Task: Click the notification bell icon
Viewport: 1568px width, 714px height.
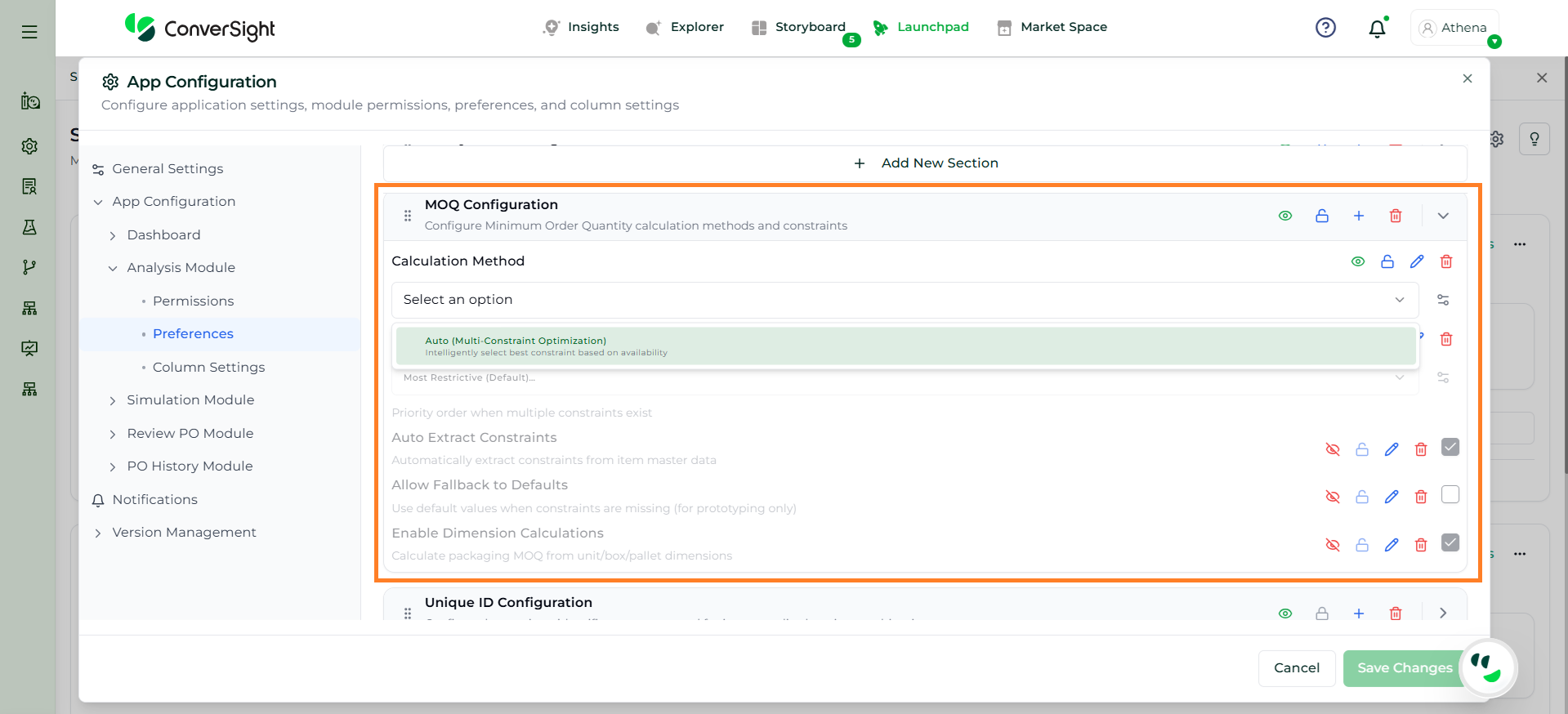Action: [x=1377, y=29]
